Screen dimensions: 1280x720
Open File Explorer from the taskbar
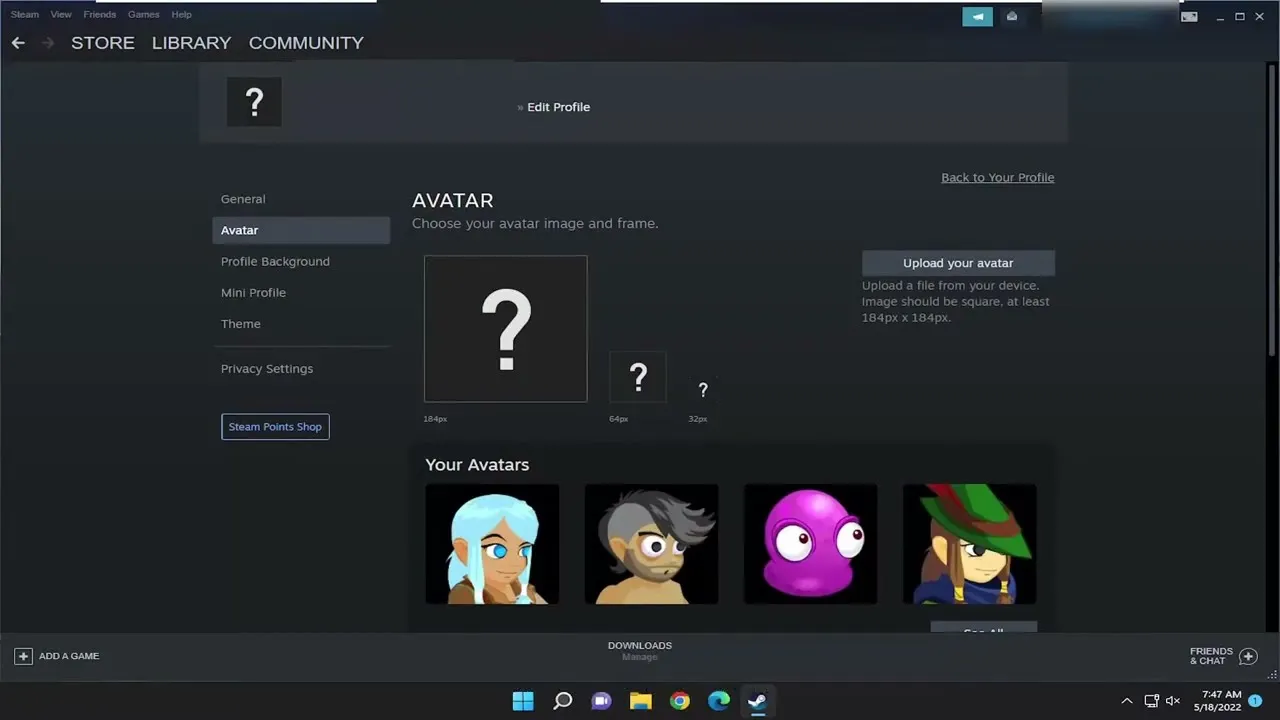[641, 701]
